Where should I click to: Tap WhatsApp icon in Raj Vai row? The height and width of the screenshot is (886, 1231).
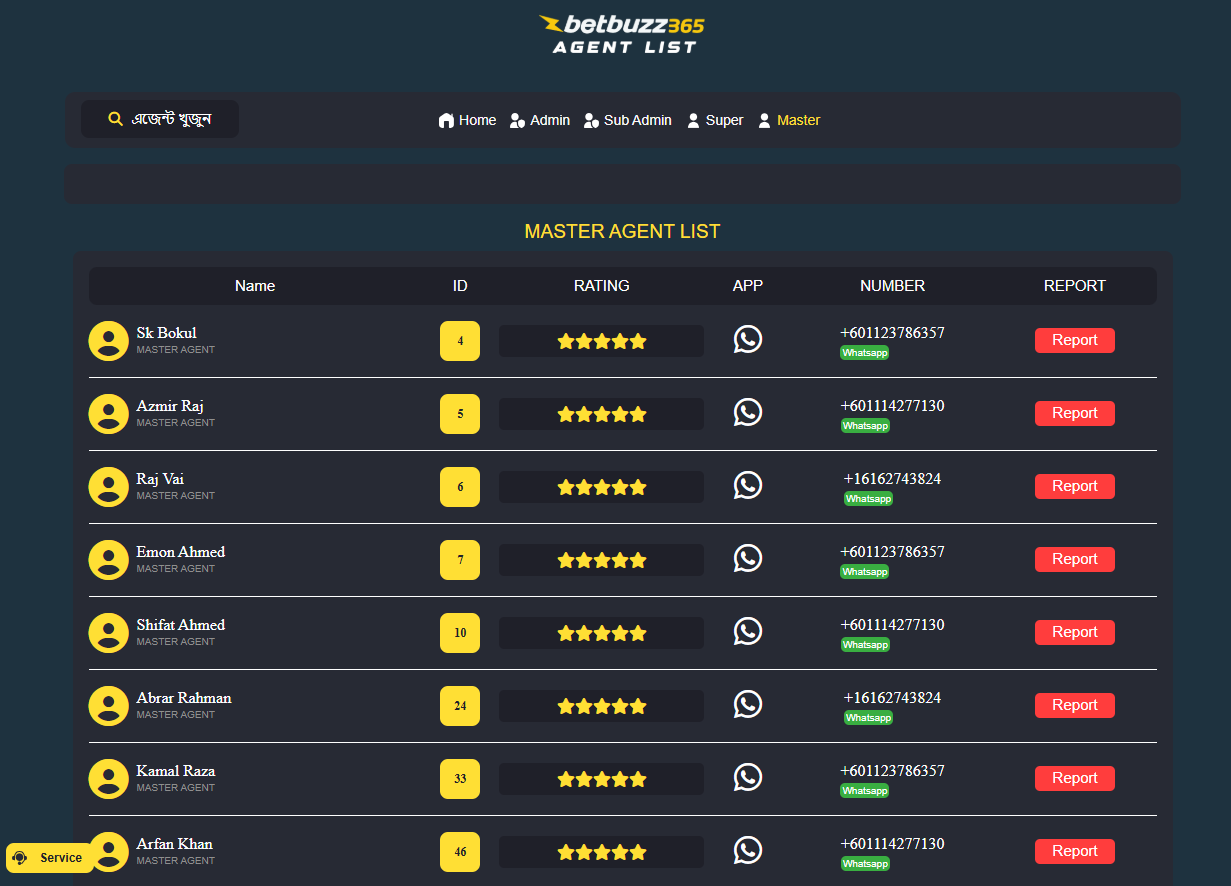tap(747, 486)
